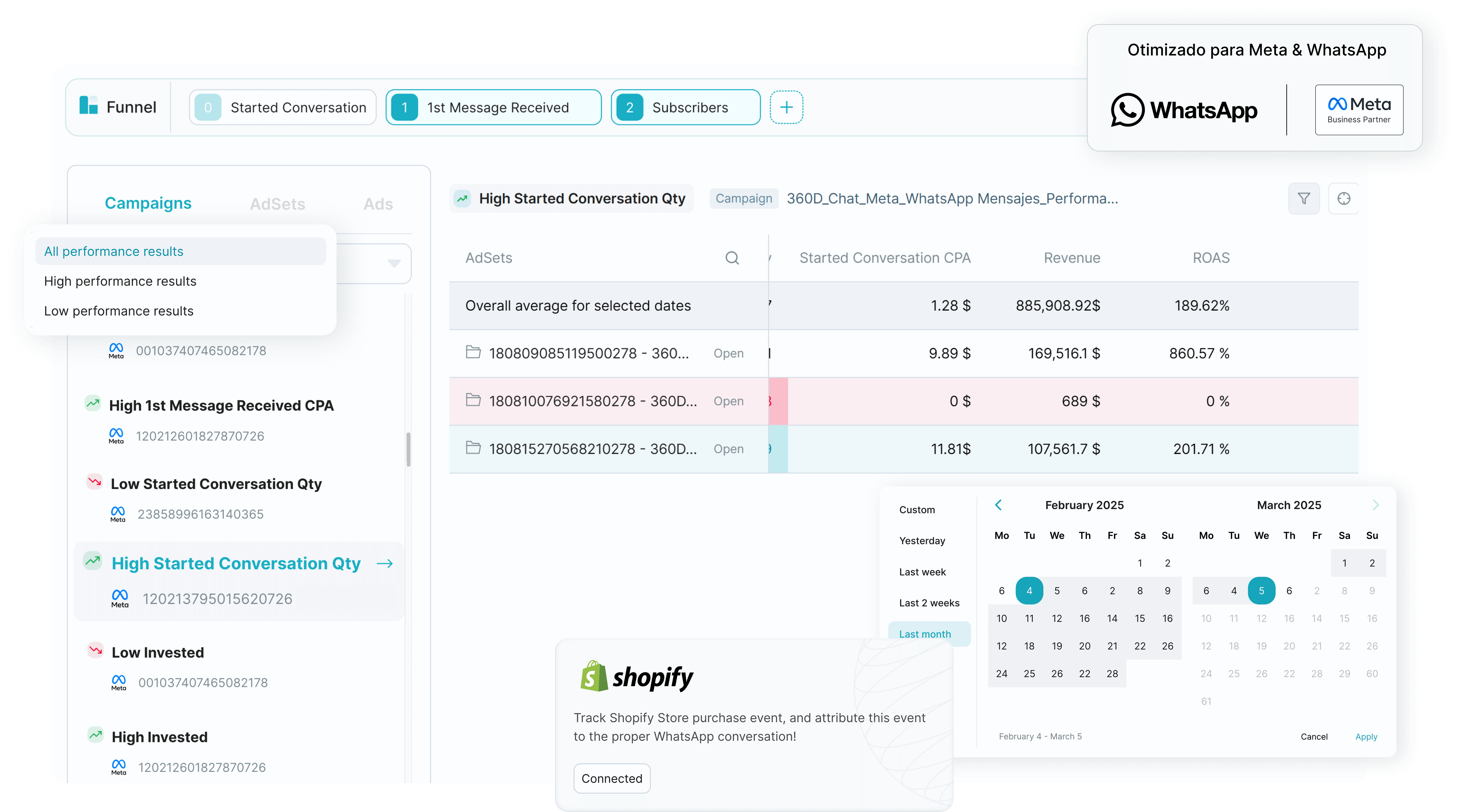The height and width of the screenshot is (812, 1457).
Task: Select Low Started Conversation Qty campaign
Action: 216,483
